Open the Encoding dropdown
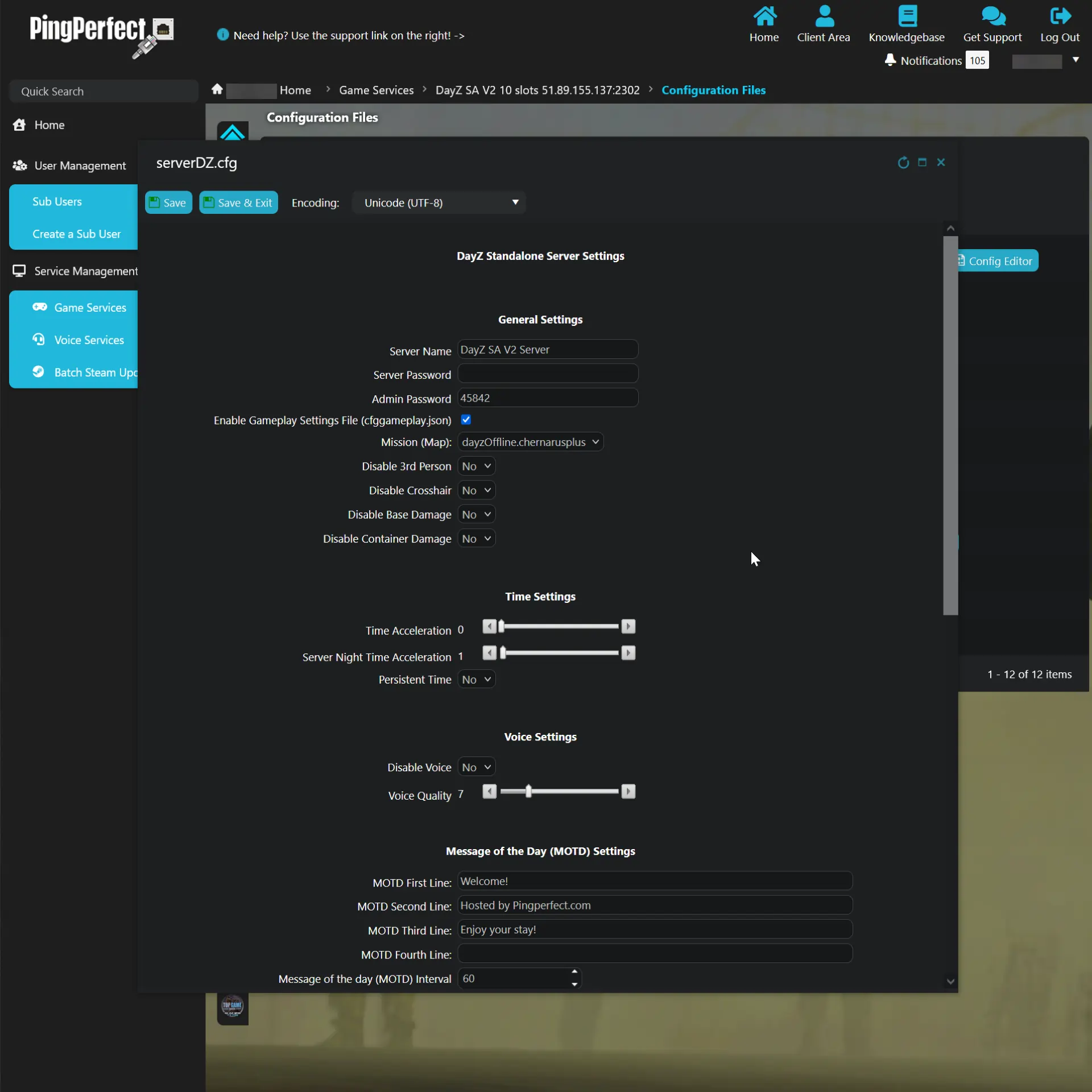 pyautogui.click(x=439, y=202)
